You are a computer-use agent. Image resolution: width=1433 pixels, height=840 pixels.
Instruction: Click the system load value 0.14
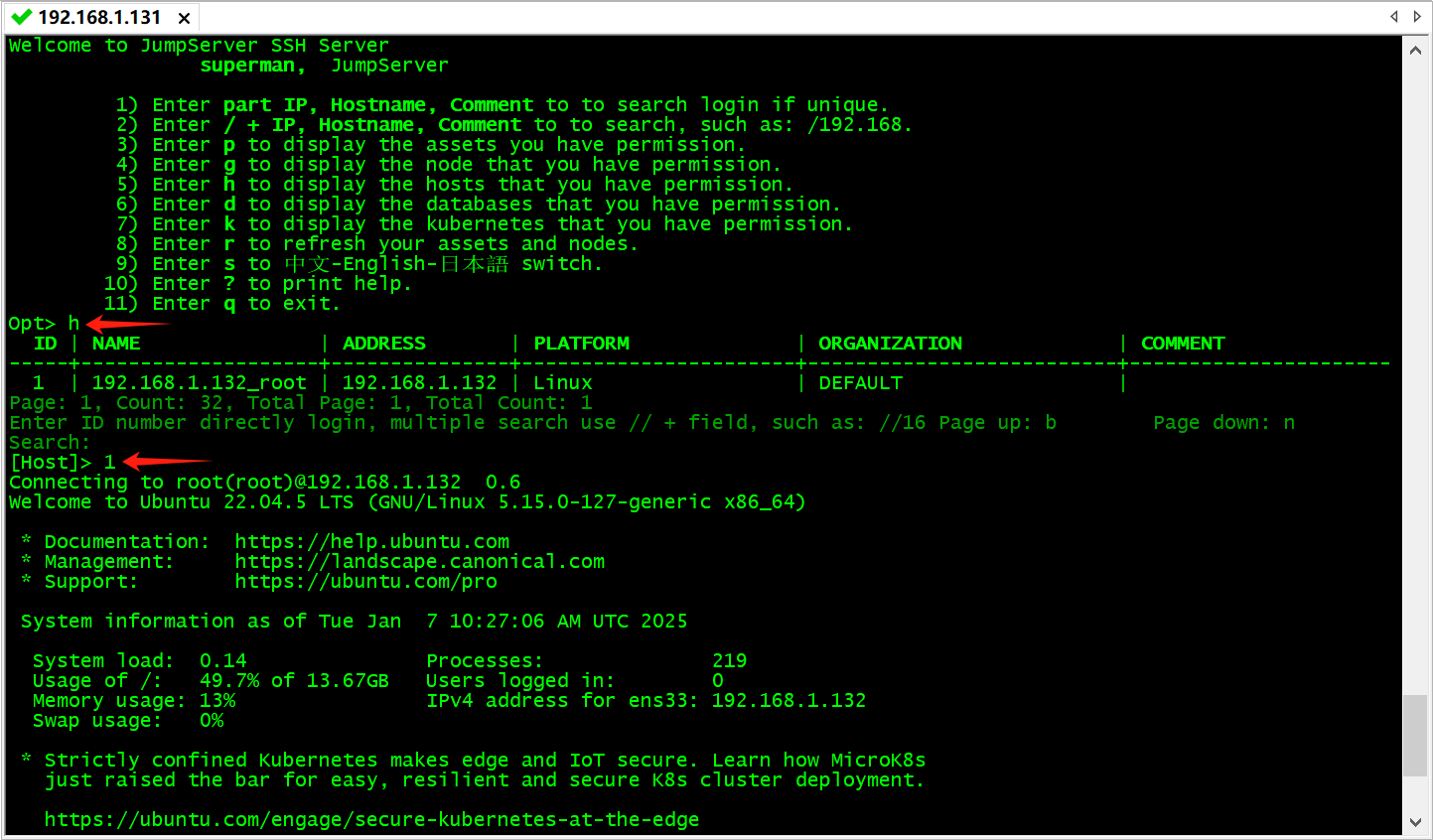(x=222, y=660)
